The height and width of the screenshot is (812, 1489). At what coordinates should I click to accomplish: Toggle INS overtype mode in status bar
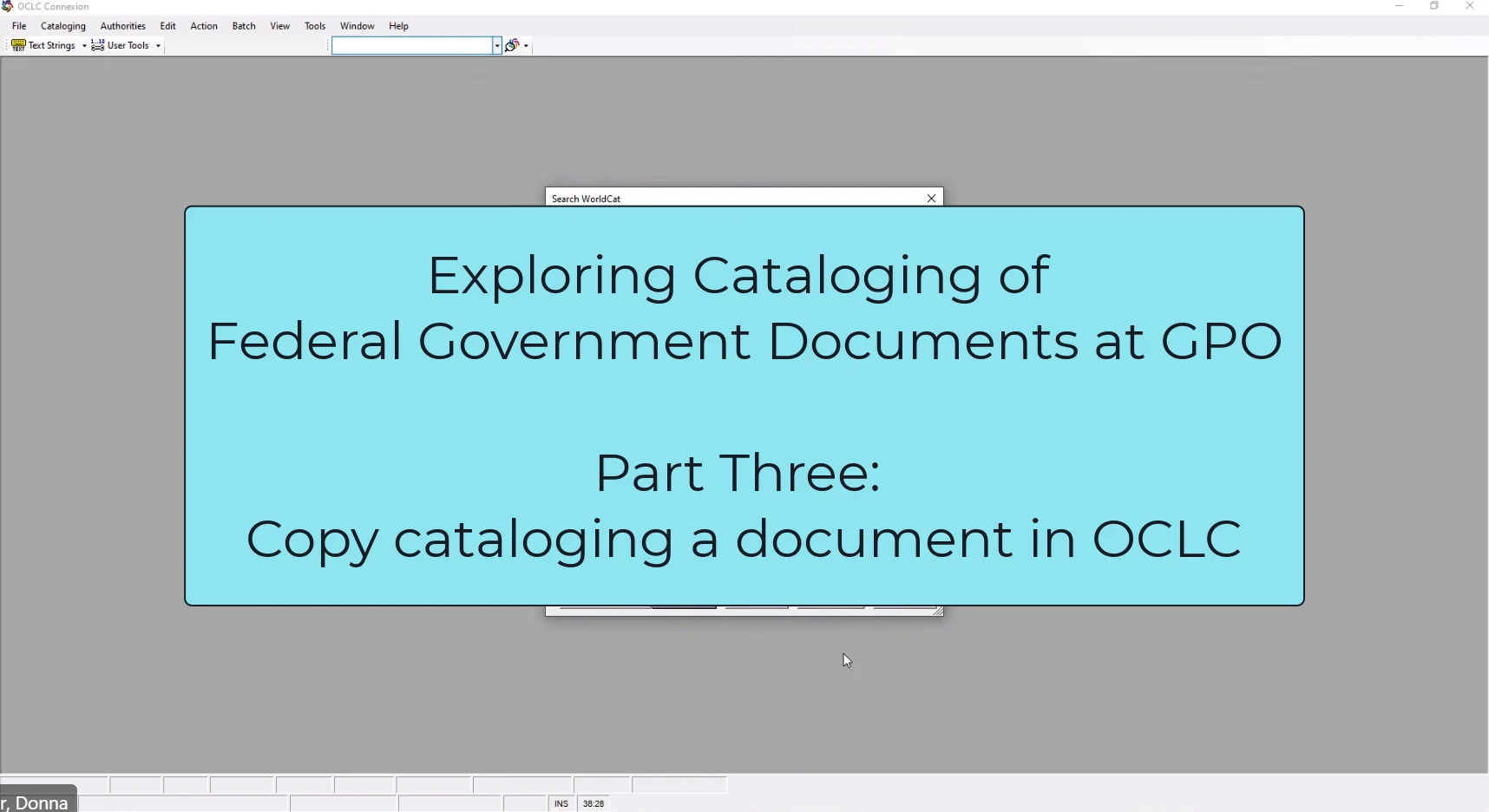pyautogui.click(x=560, y=803)
